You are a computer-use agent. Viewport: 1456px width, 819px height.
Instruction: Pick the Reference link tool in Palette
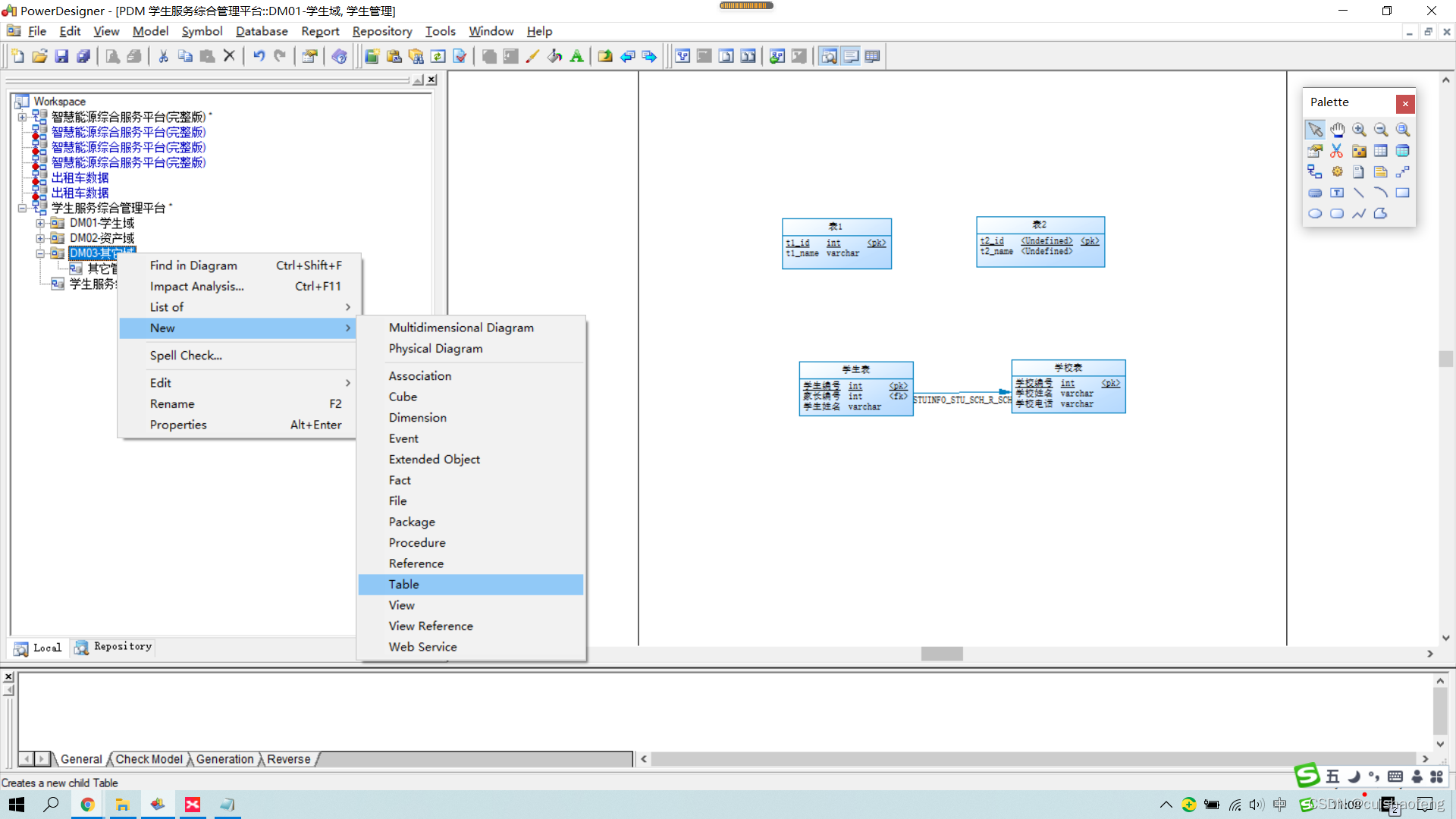click(x=1314, y=172)
